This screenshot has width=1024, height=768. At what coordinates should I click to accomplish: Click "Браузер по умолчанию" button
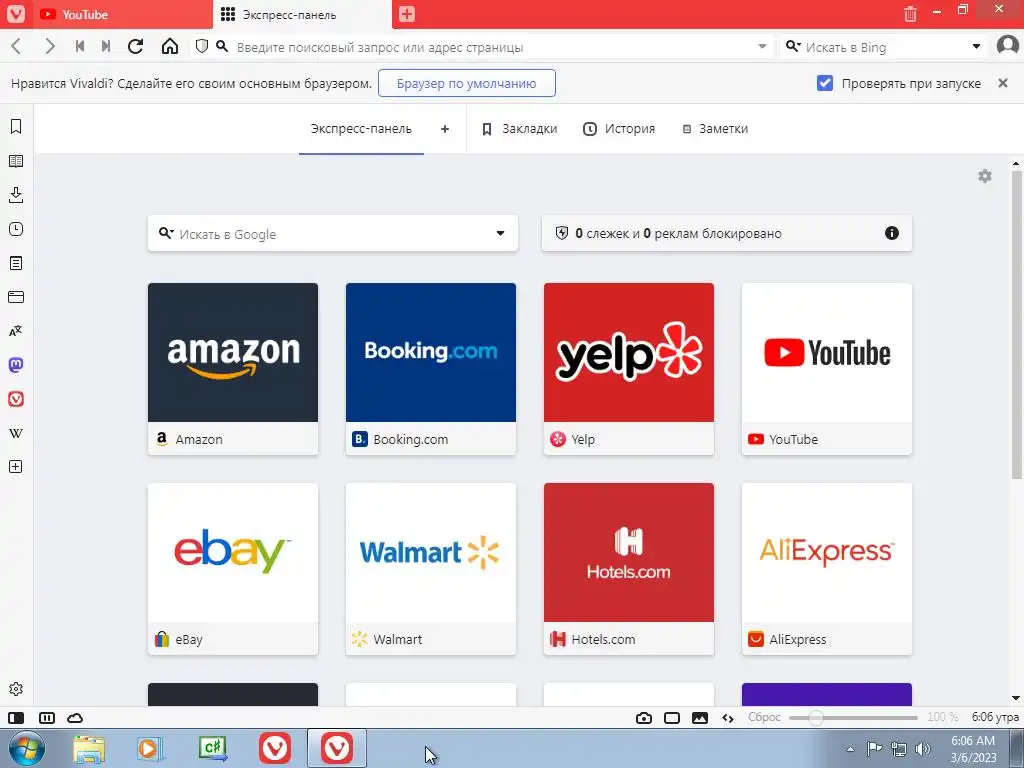pyautogui.click(x=466, y=83)
